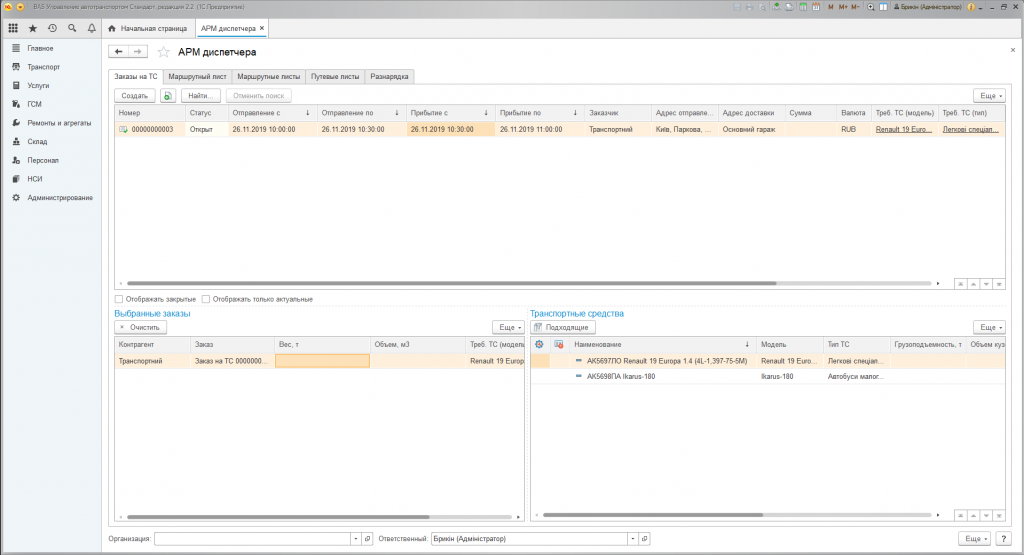
Task: Expand the Ответственный dropdown arrow
Action: tap(633, 539)
